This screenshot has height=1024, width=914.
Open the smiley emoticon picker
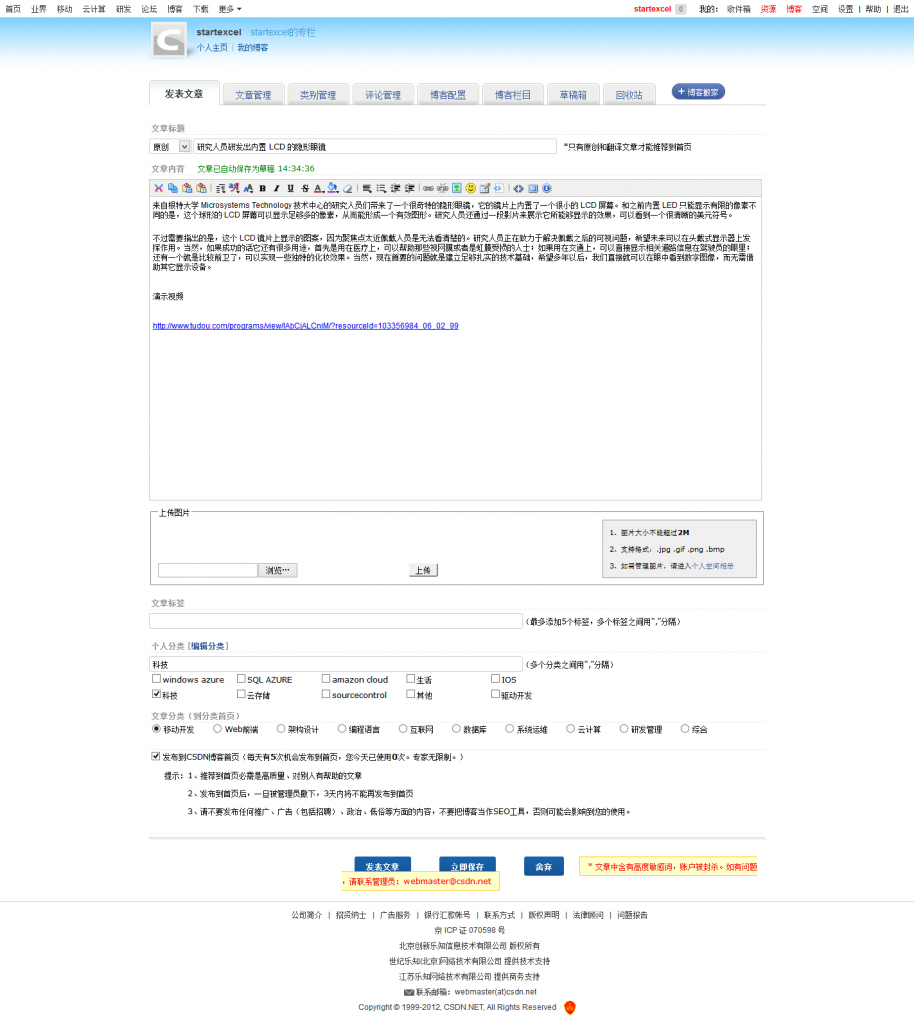471,188
